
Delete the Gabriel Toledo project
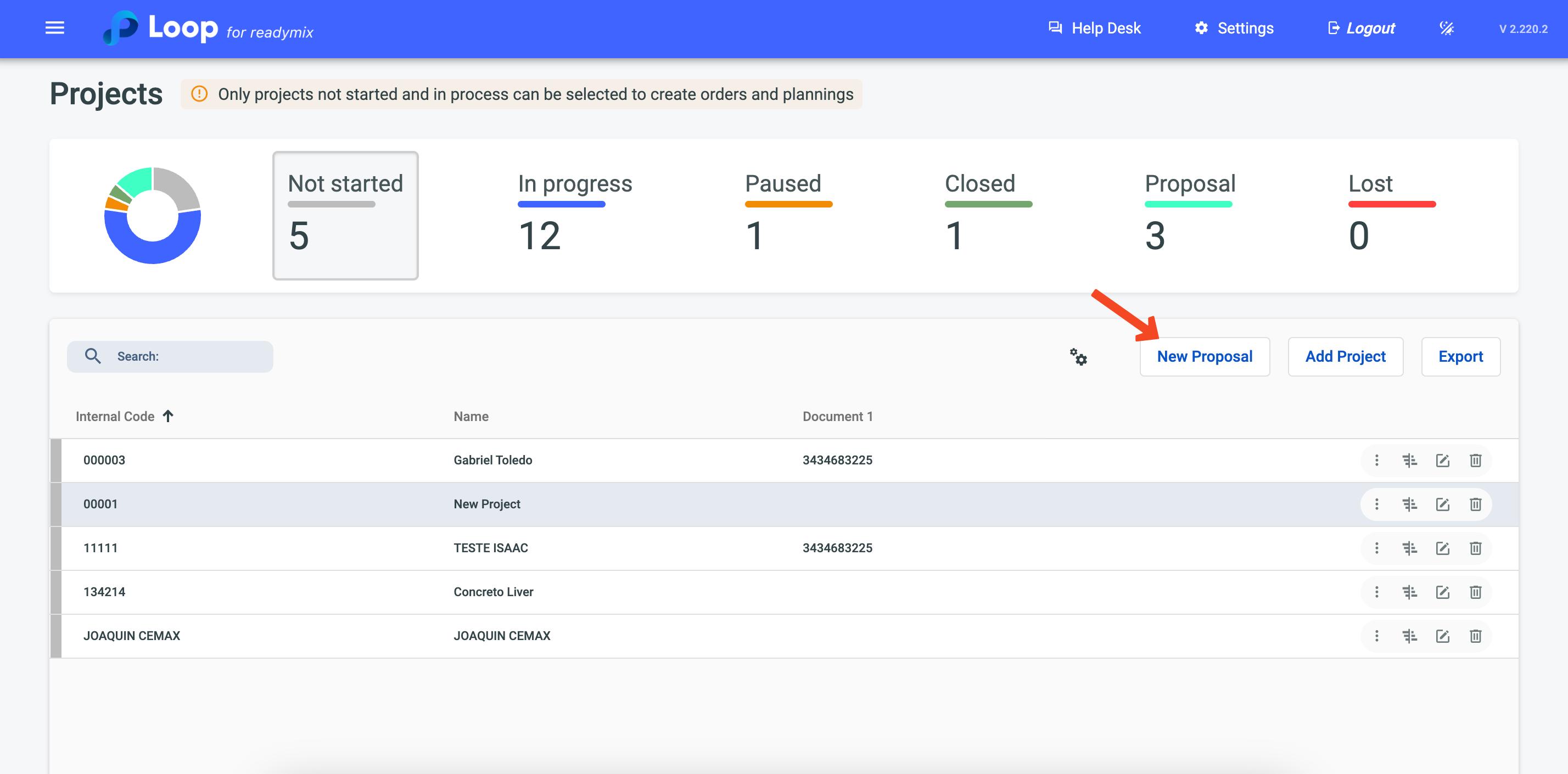pos(1475,461)
